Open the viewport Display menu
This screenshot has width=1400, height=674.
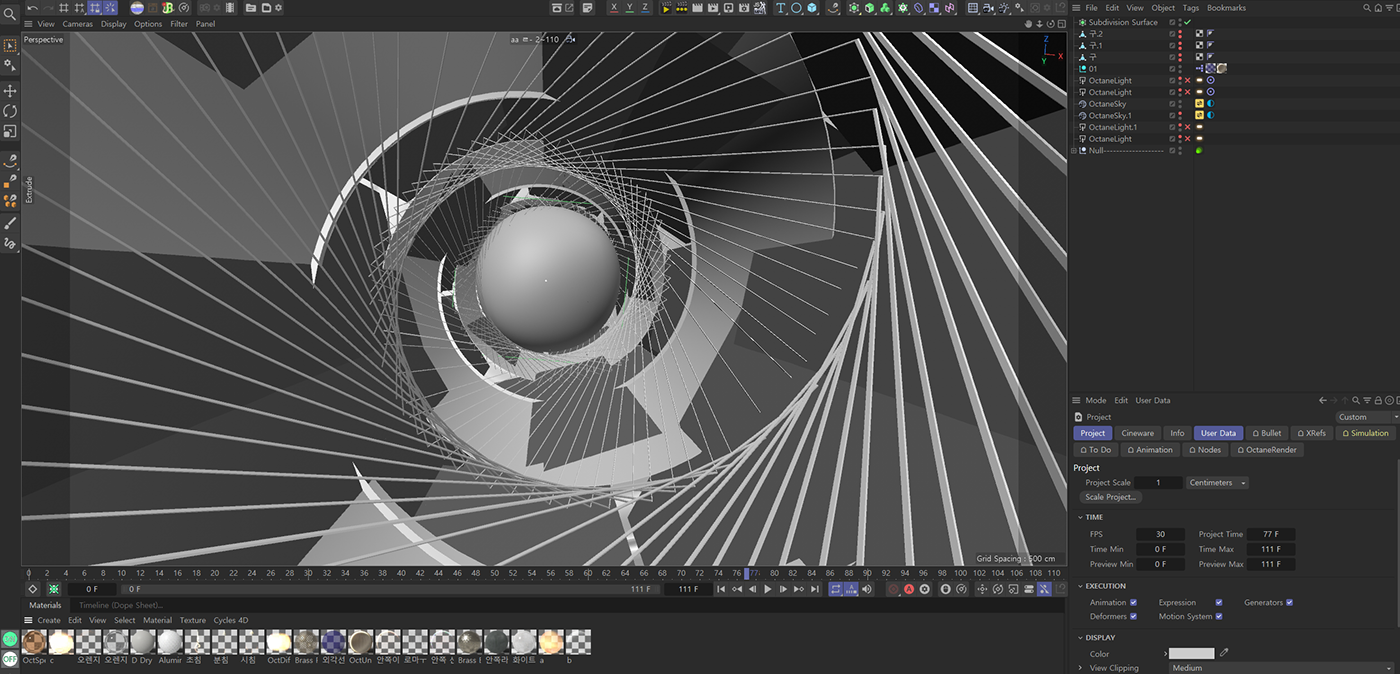(x=114, y=24)
